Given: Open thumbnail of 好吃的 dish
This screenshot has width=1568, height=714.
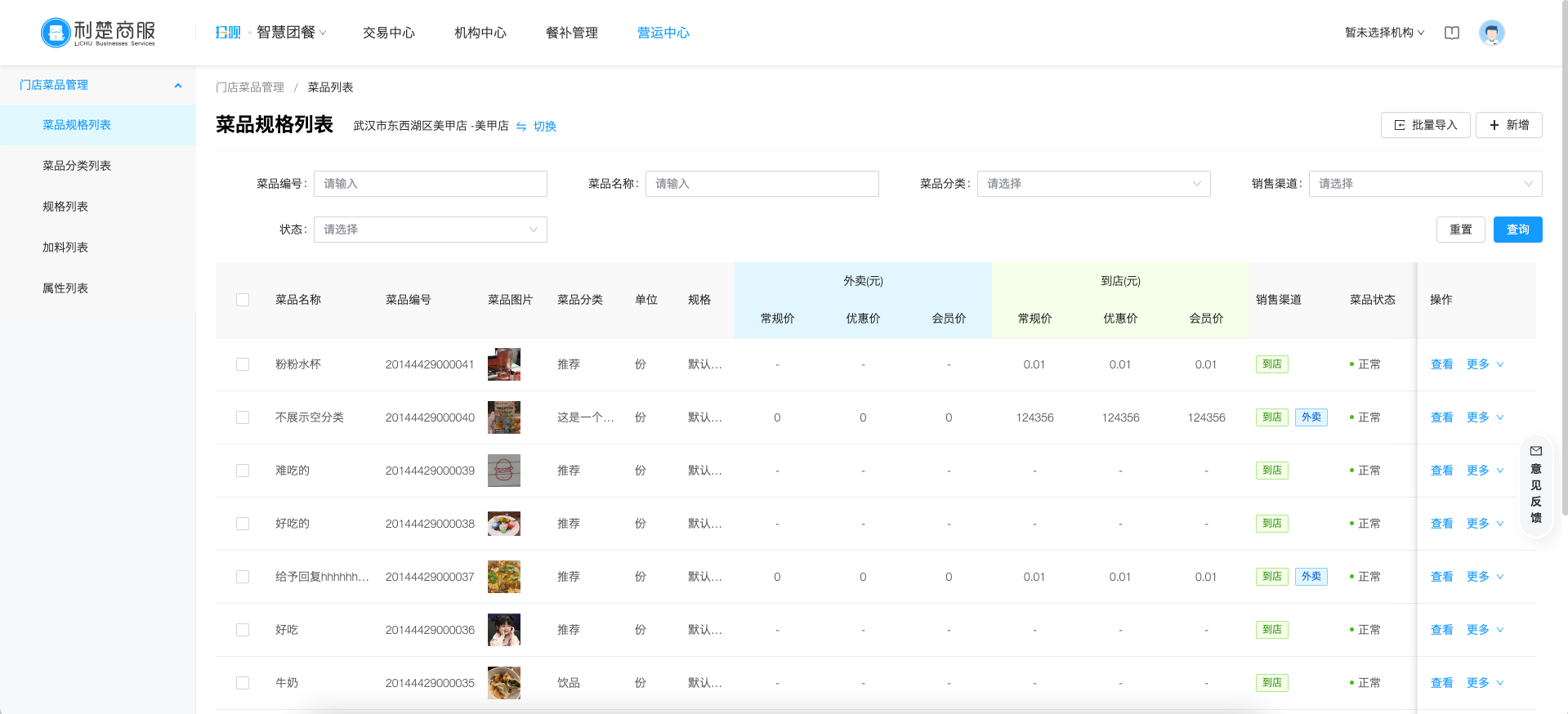Looking at the screenshot, I should [504, 524].
